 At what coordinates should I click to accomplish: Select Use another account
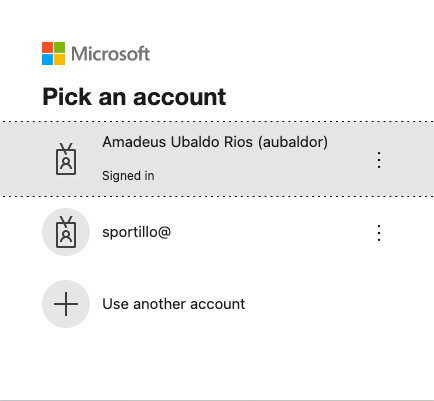[x=174, y=304]
